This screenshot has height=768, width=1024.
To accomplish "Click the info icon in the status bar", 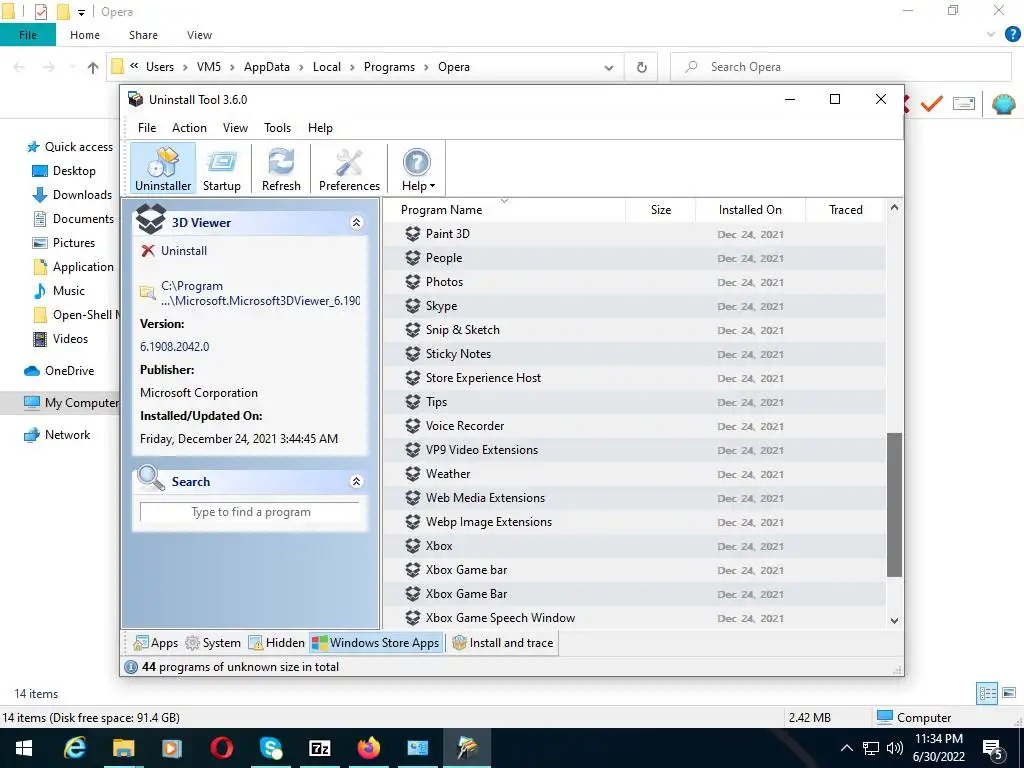I will (131, 667).
